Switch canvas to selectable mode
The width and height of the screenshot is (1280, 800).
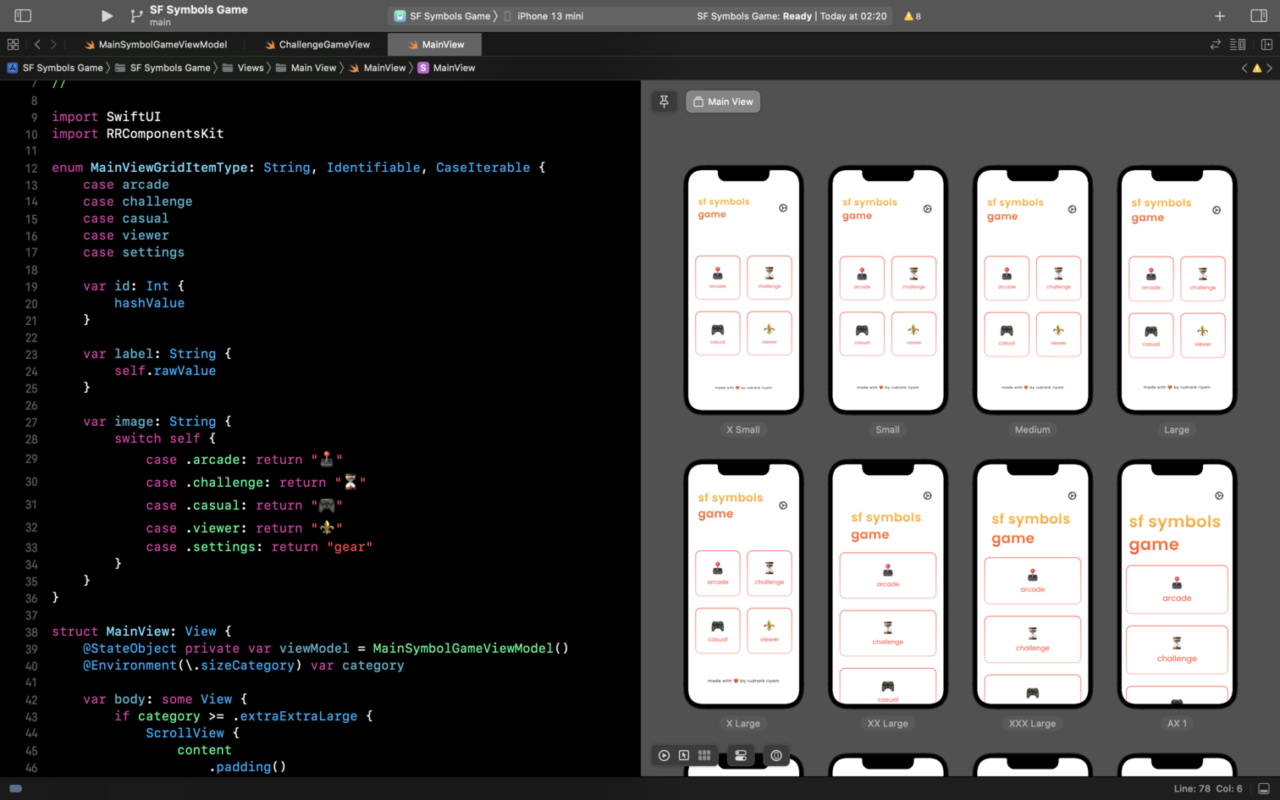click(x=684, y=756)
